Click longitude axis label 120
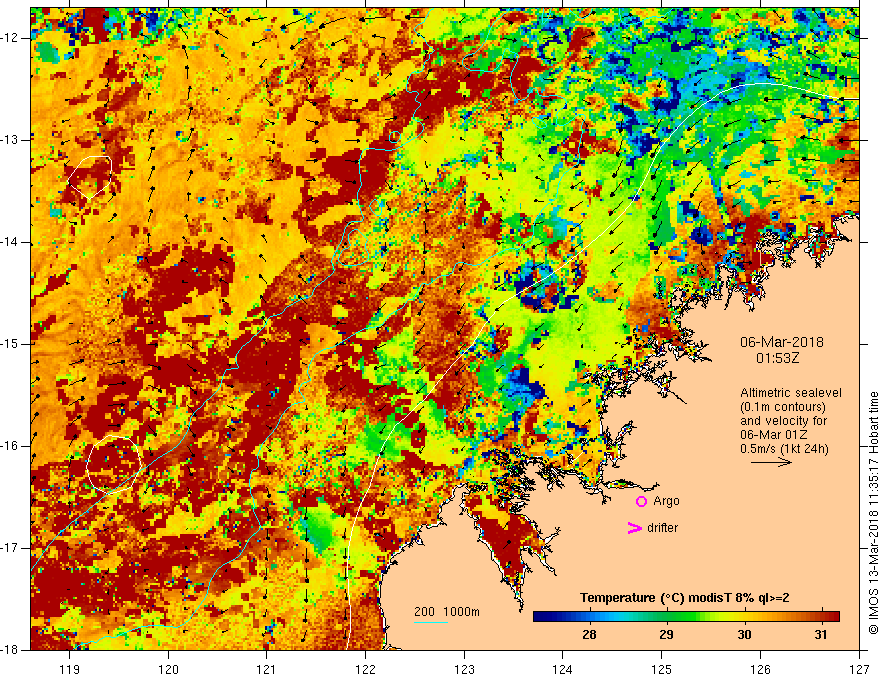Screen dimensions: 880x680 [x=168, y=669]
